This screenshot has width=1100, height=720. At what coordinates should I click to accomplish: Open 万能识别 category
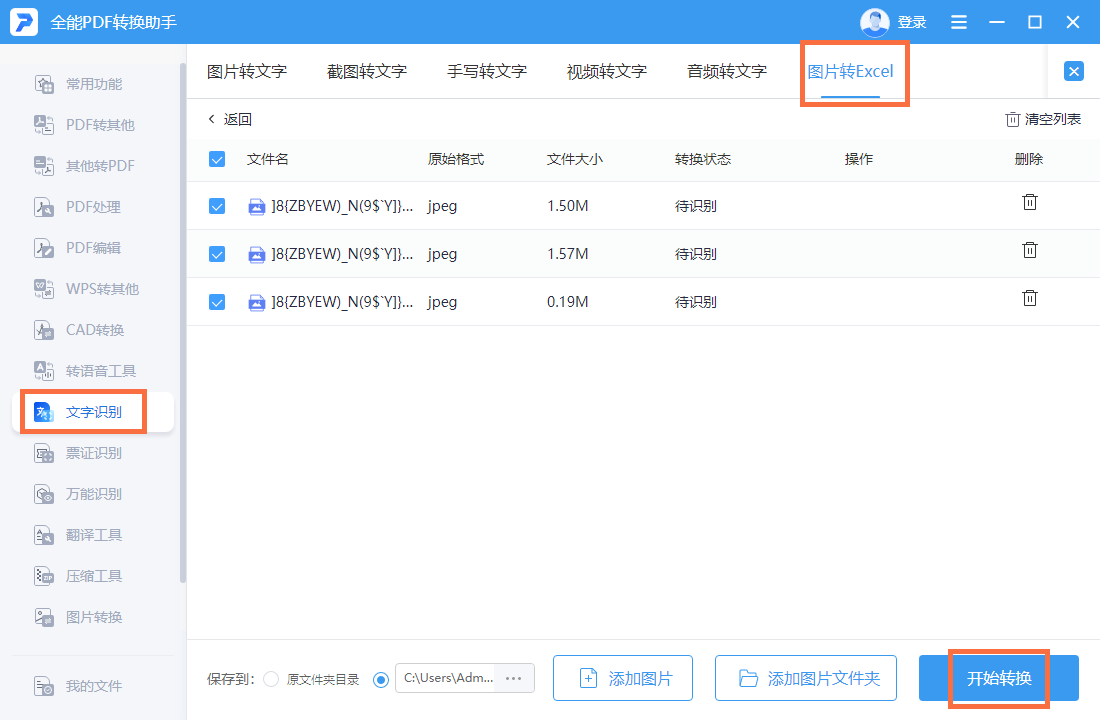tap(78, 494)
